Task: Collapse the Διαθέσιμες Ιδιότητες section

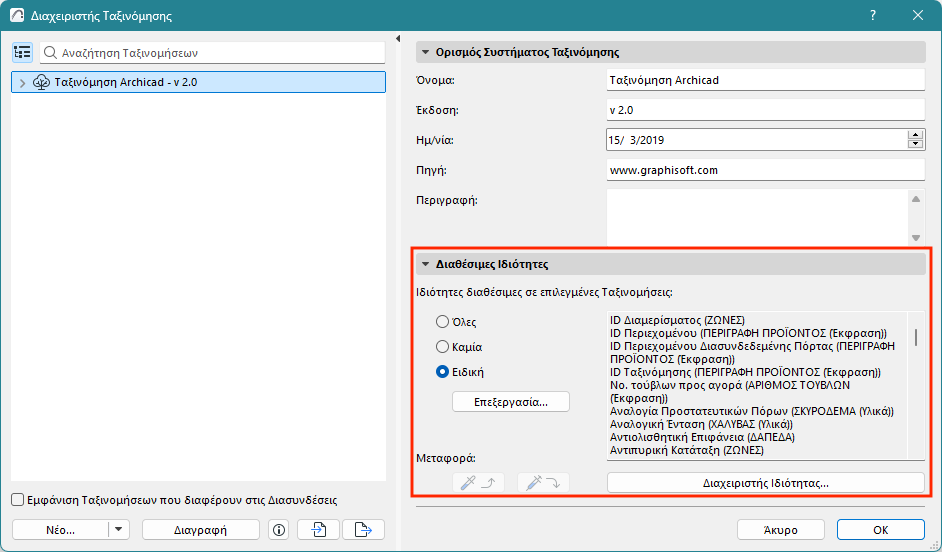Action: pyautogui.click(x=425, y=264)
